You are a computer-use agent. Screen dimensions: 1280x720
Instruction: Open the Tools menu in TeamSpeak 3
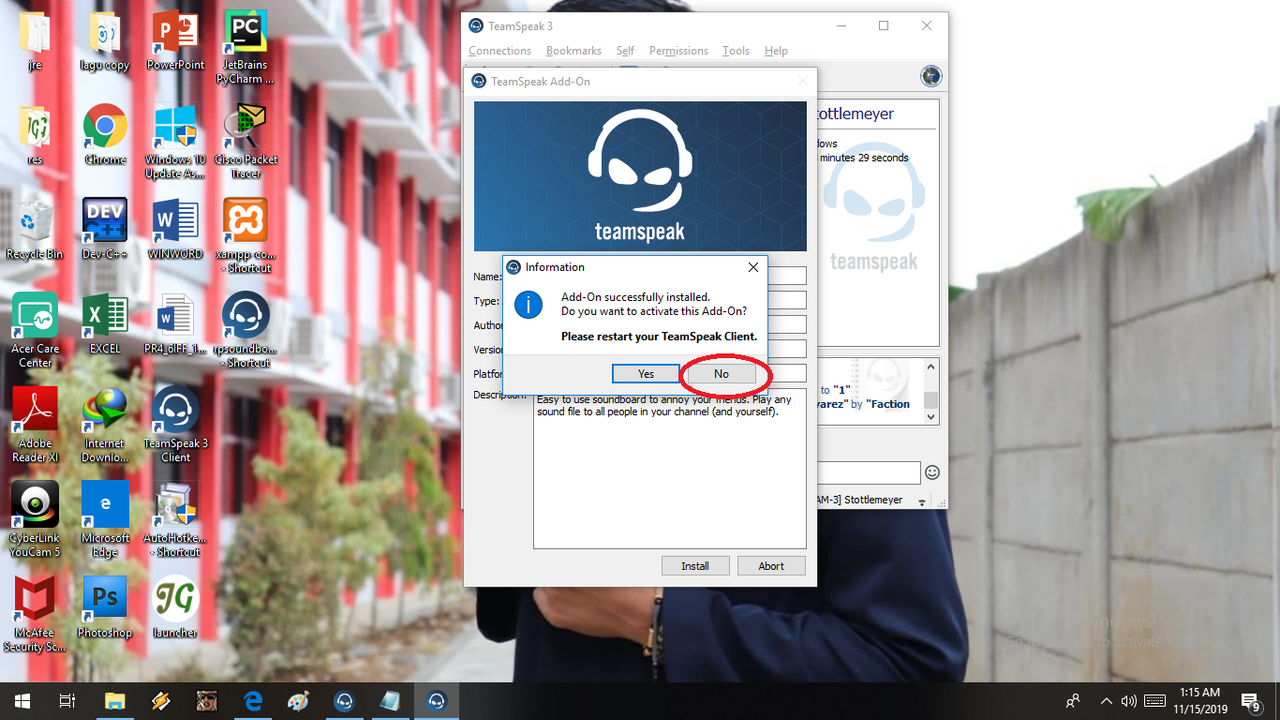coord(736,51)
